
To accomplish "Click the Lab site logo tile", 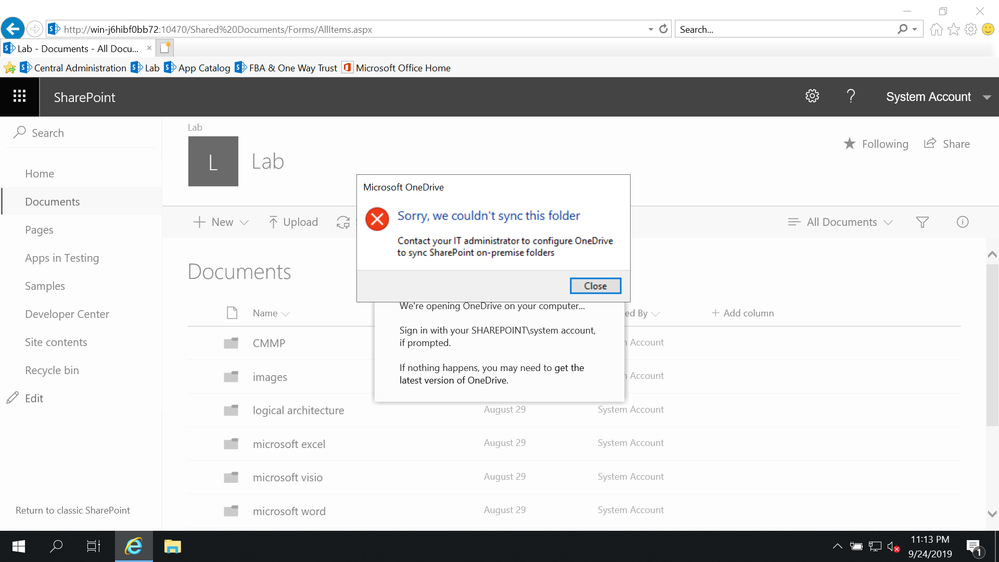I will [x=213, y=161].
